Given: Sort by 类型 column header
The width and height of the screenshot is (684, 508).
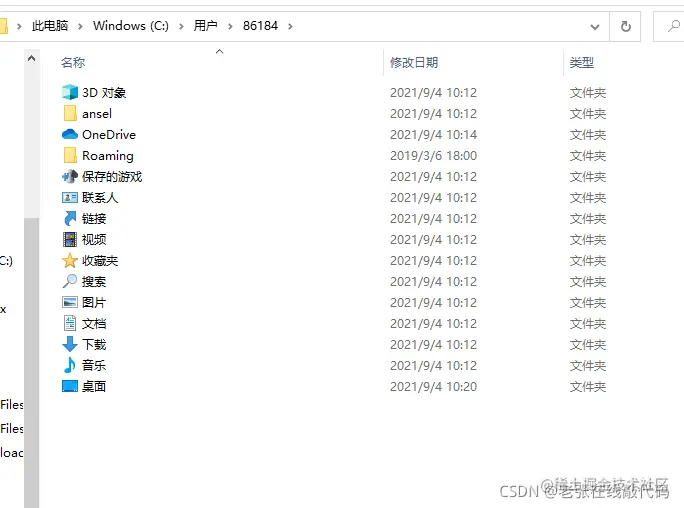Looking at the screenshot, I should tap(581, 62).
